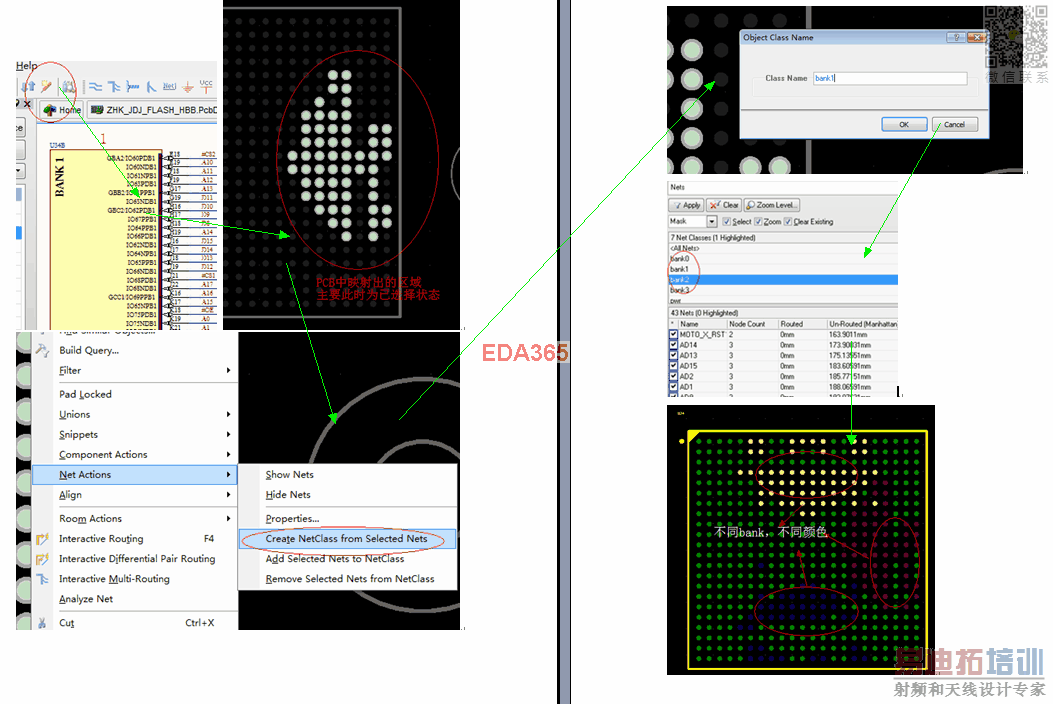The width and height of the screenshot is (1053, 704).
Task: Click OK in Object Class Name dialog
Action: coord(904,124)
